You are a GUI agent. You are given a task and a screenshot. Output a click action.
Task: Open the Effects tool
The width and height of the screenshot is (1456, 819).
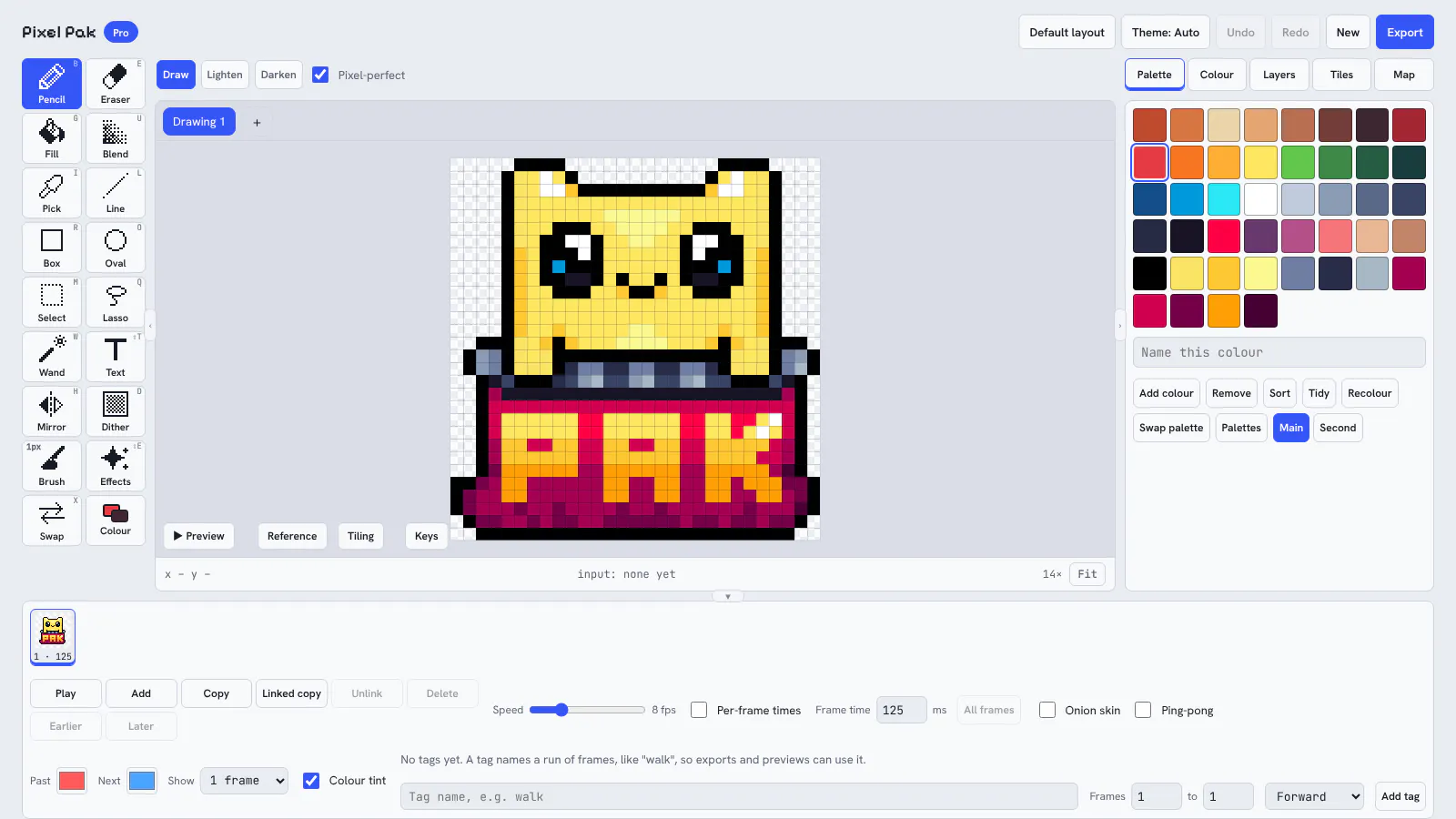tap(116, 466)
